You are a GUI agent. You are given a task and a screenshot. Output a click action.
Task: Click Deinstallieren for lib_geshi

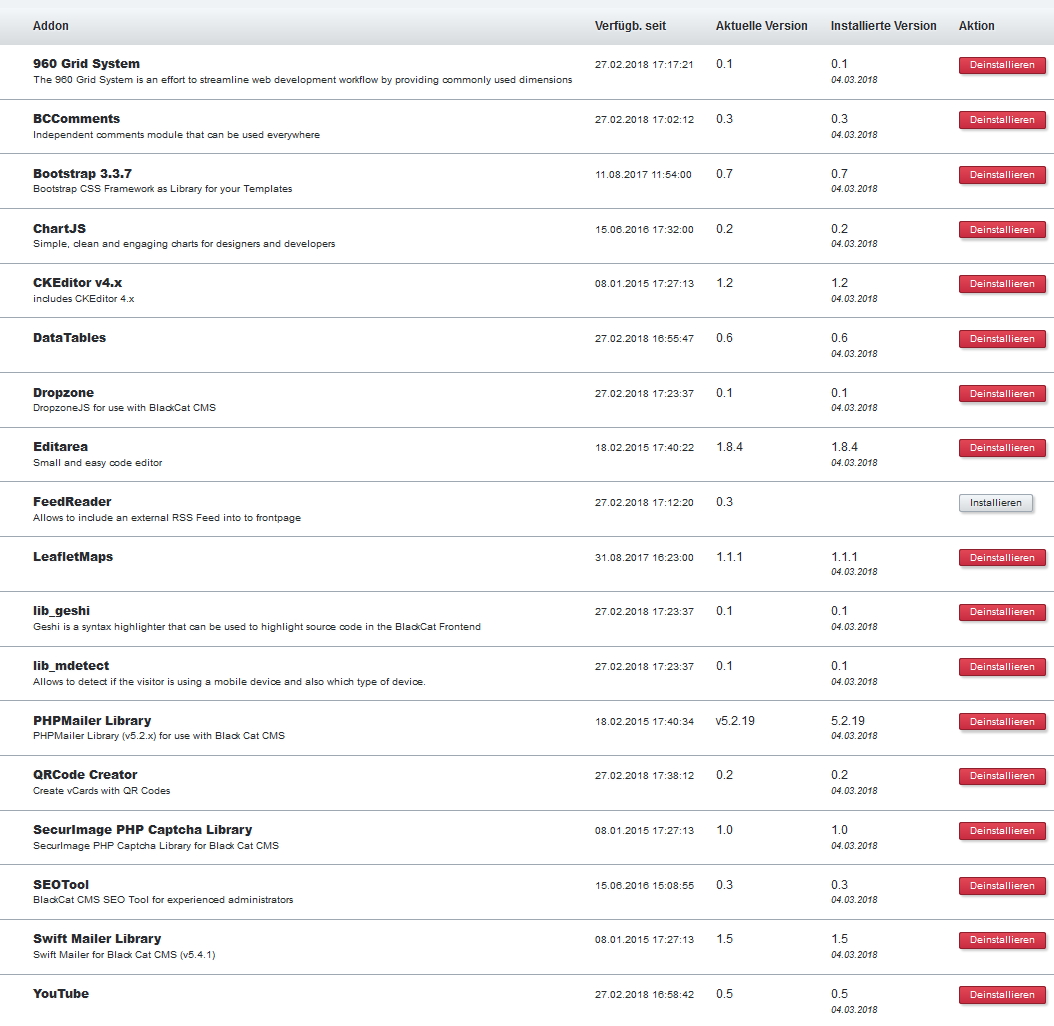pyautogui.click(x=1002, y=612)
